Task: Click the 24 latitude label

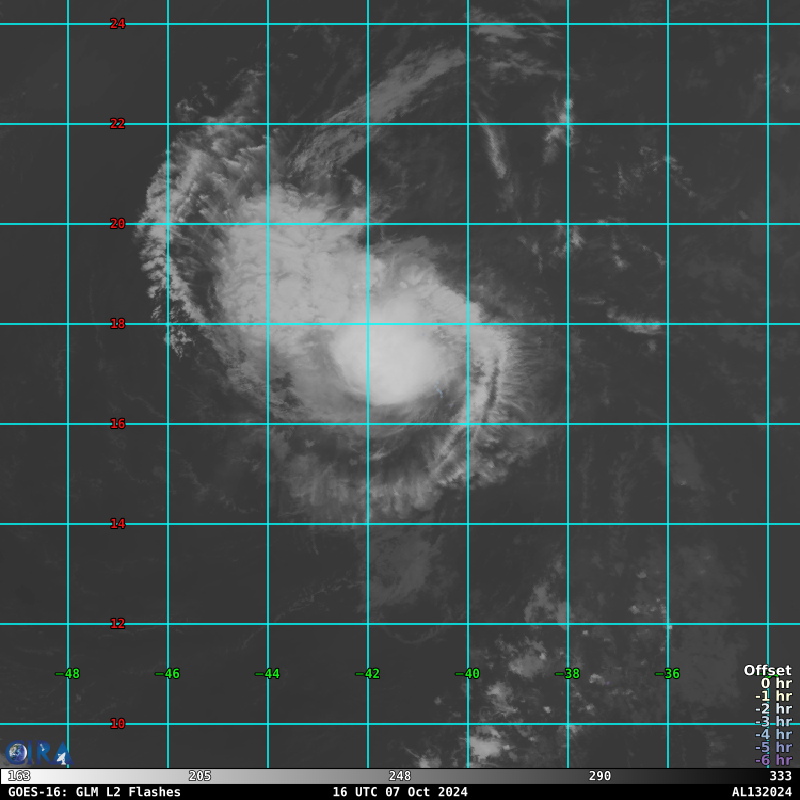Action: [117, 24]
